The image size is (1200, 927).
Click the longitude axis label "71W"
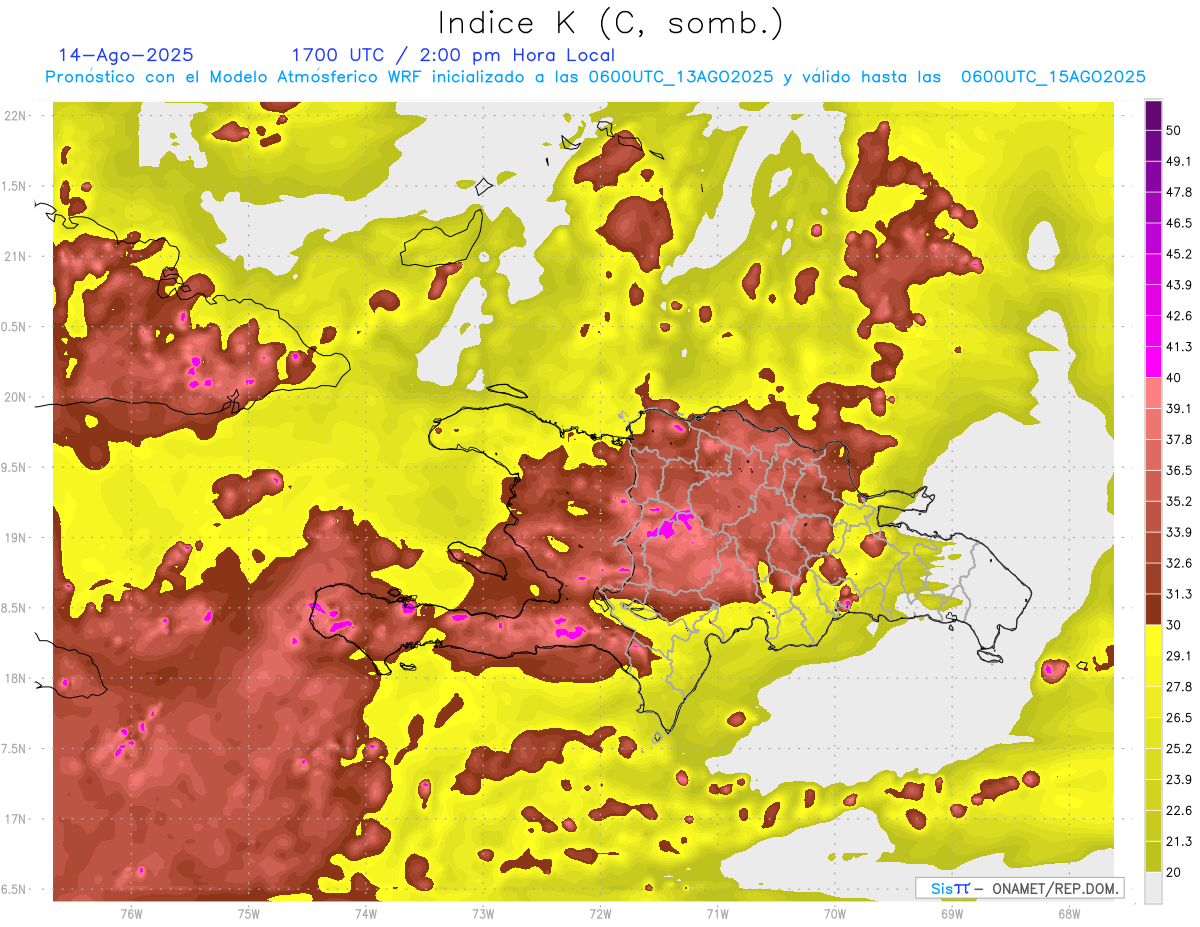(717, 914)
